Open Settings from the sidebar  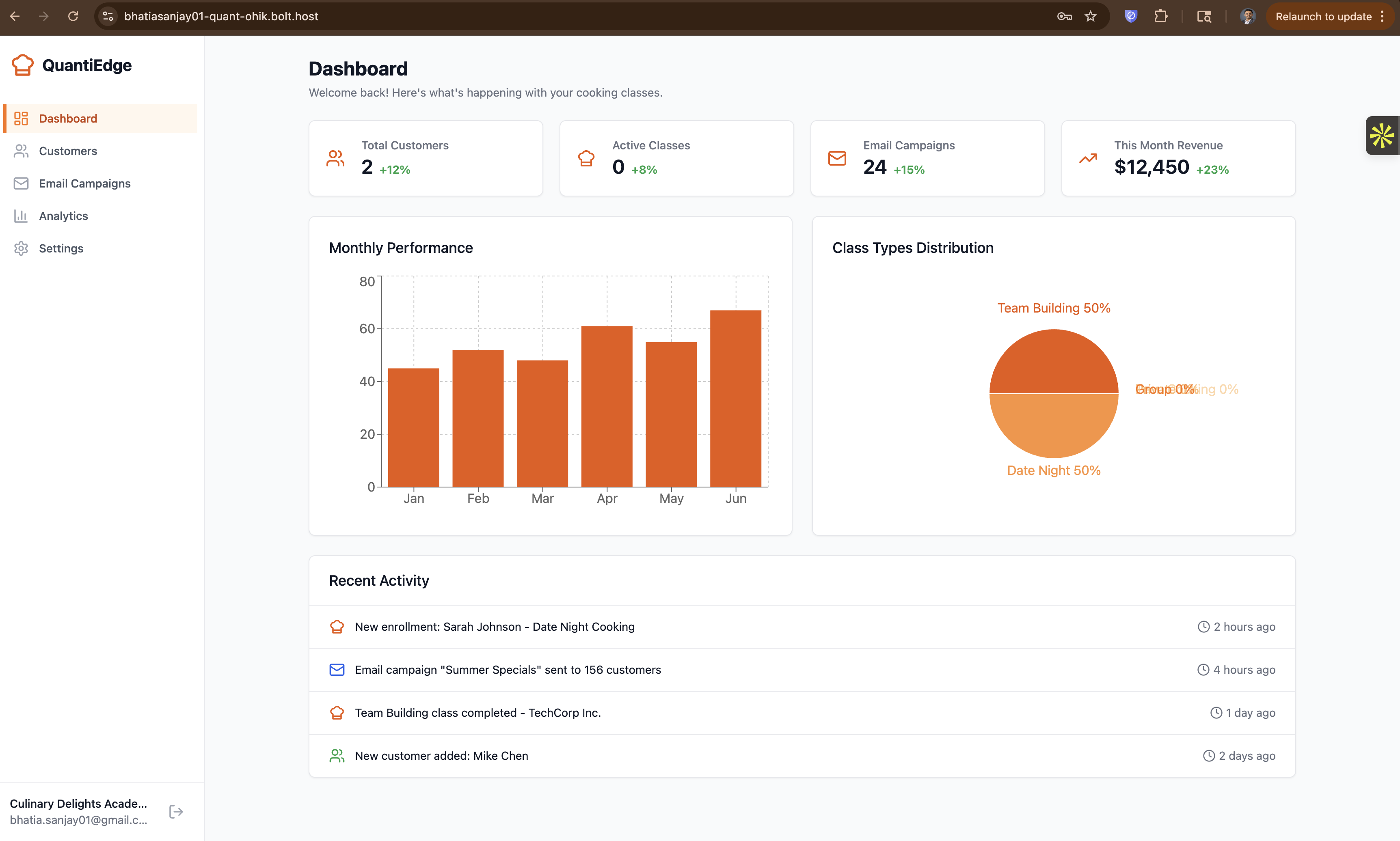pyautogui.click(x=61, y=248)
